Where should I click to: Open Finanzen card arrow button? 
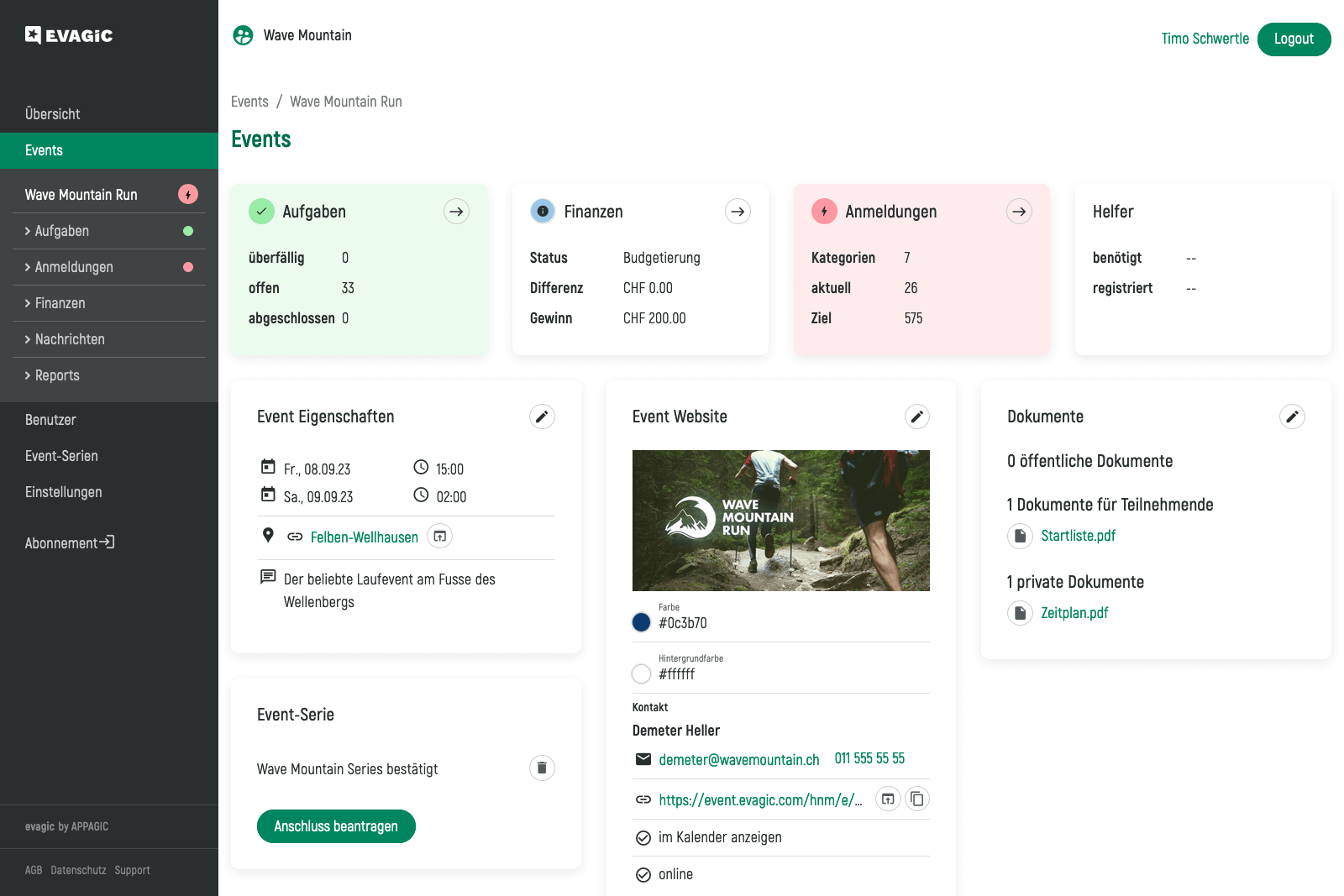tap(738, 212)
